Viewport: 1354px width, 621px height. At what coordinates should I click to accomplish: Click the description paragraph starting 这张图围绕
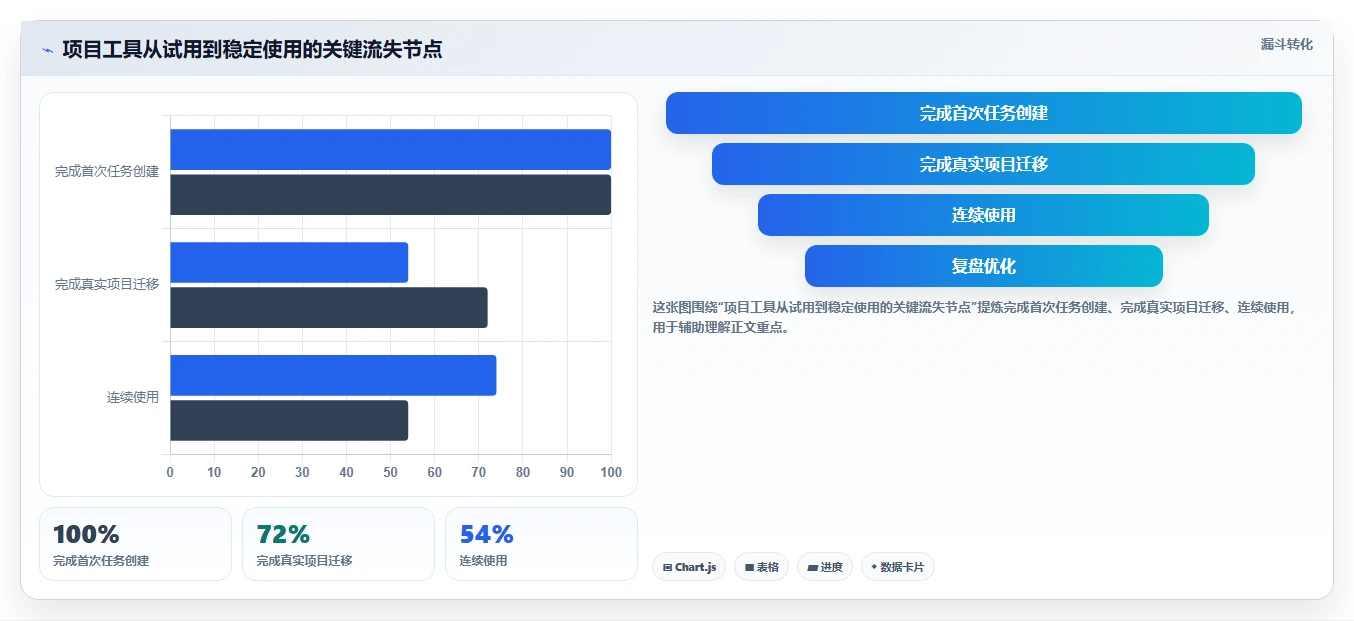975,317
